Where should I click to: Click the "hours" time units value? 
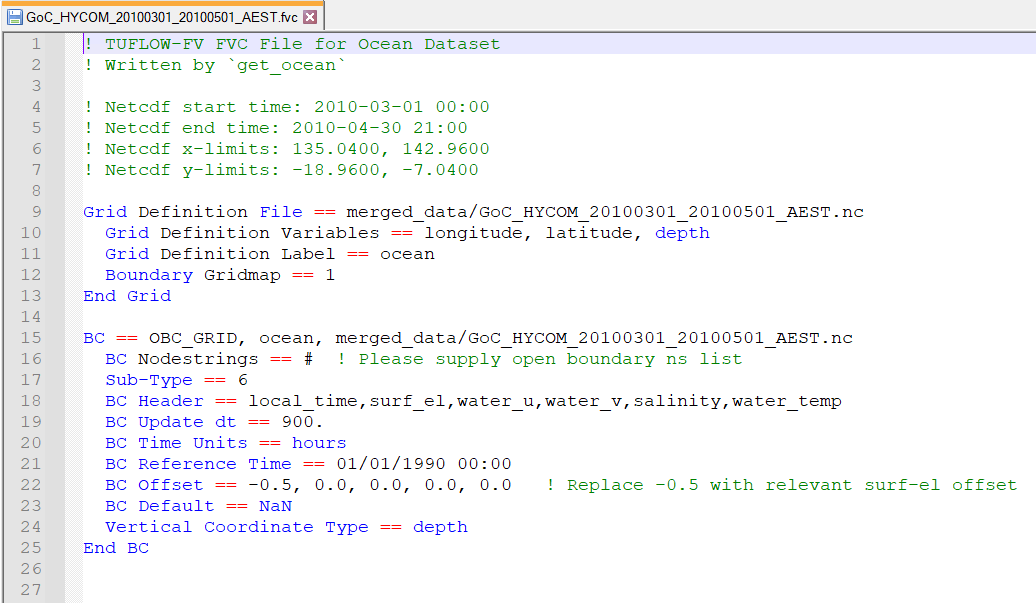click(319, 443)
